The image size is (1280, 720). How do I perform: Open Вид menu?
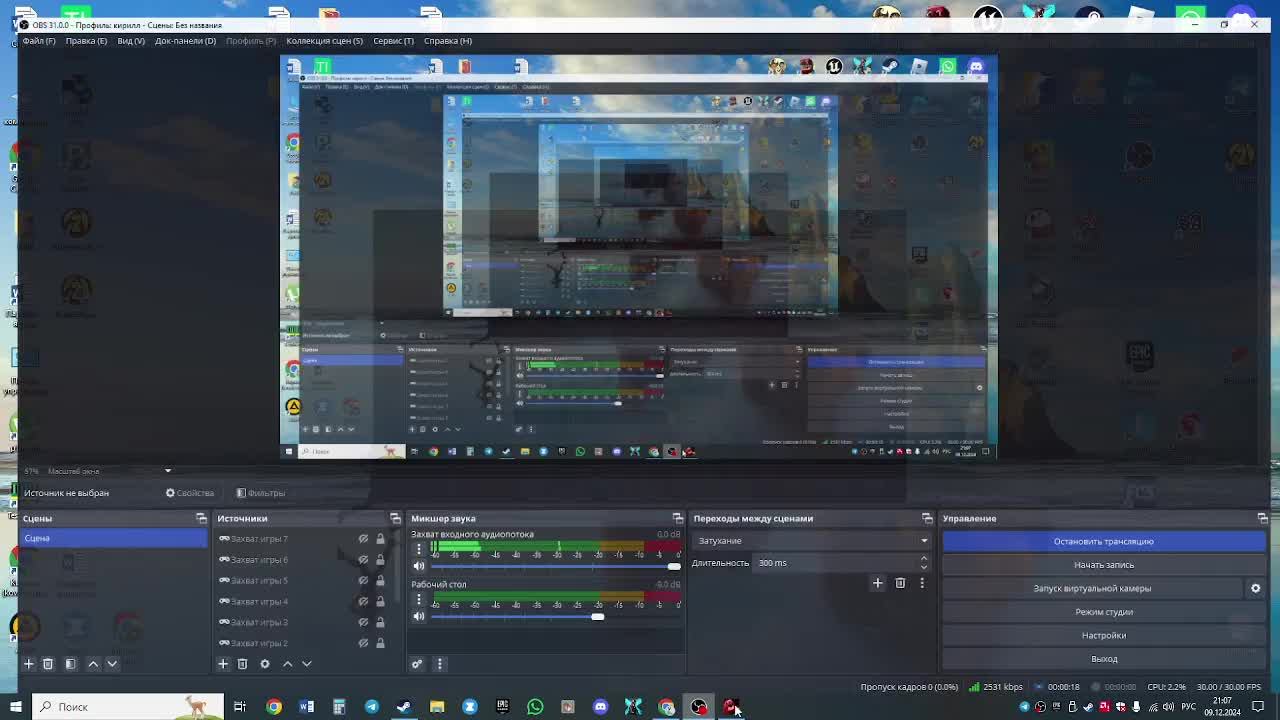click(x=131, y=41)
